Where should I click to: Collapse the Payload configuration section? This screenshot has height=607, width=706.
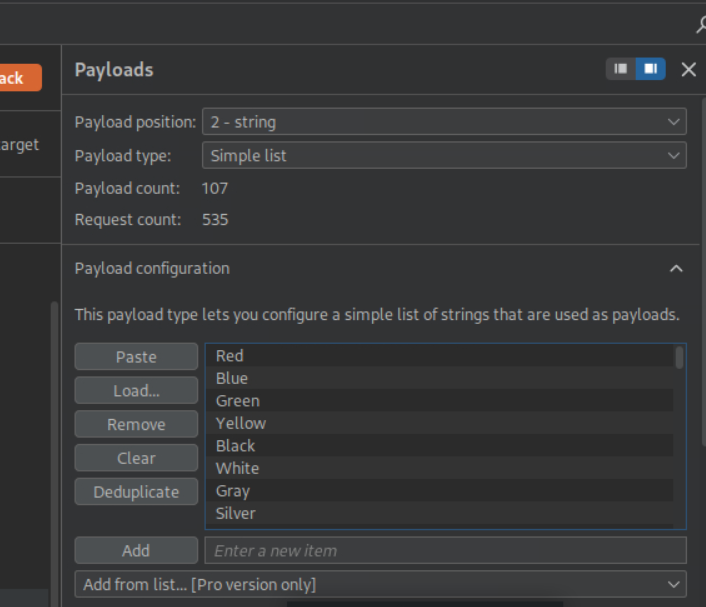point(676,269)
